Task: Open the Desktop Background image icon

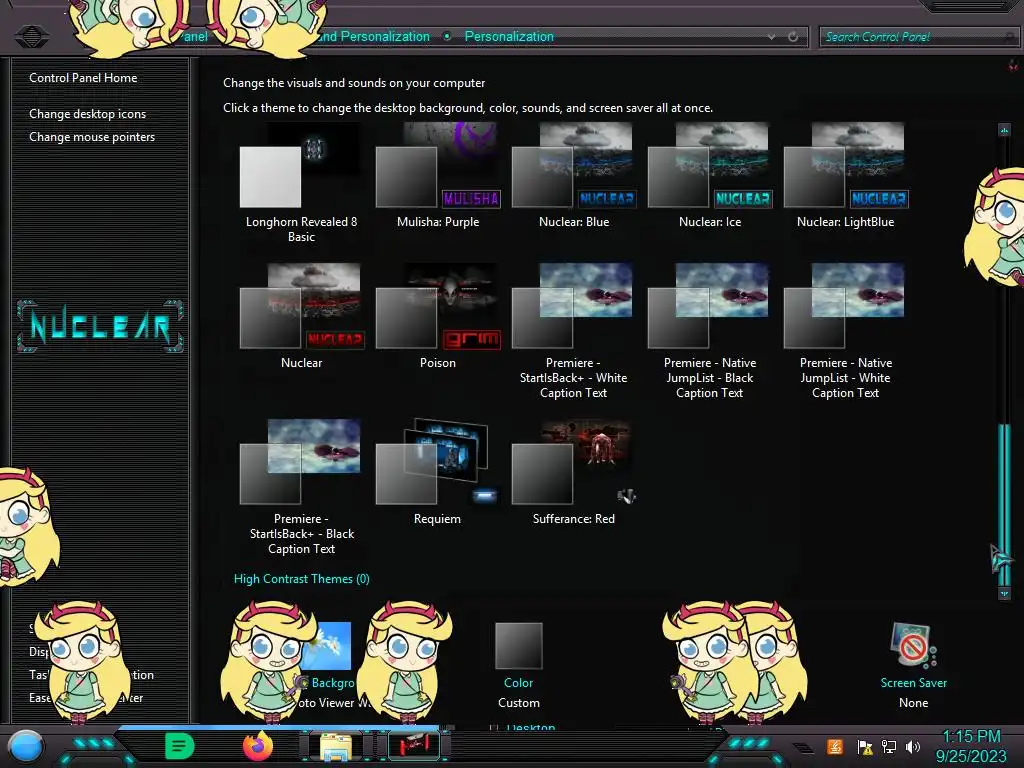Action: (330, 645)
